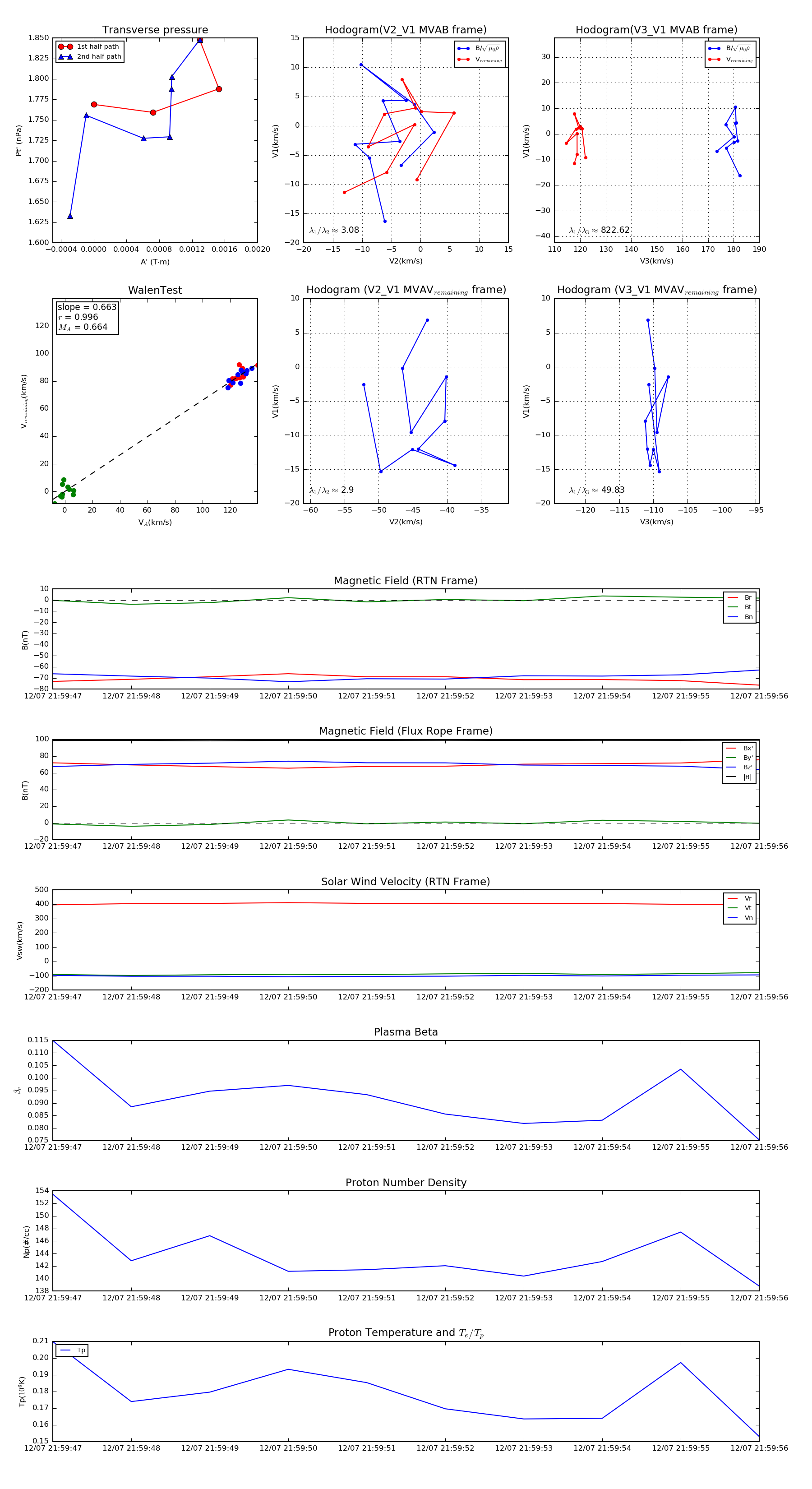Viewport: 812px width, 1489px height.
Task: Click the 'Magnetic Field (Flux Rope Frame)' title
Action: click(x=406, y=731)
